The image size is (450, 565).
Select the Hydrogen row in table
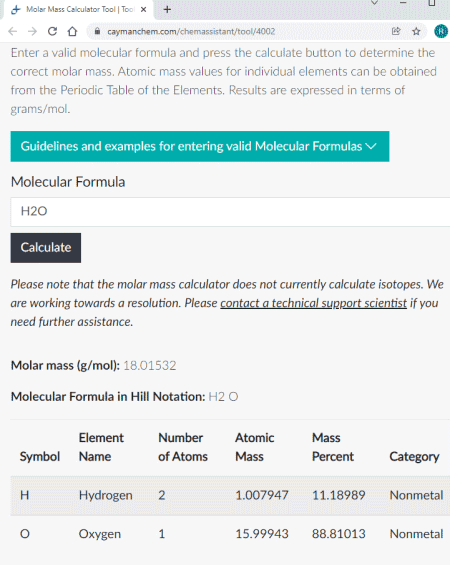230,495
